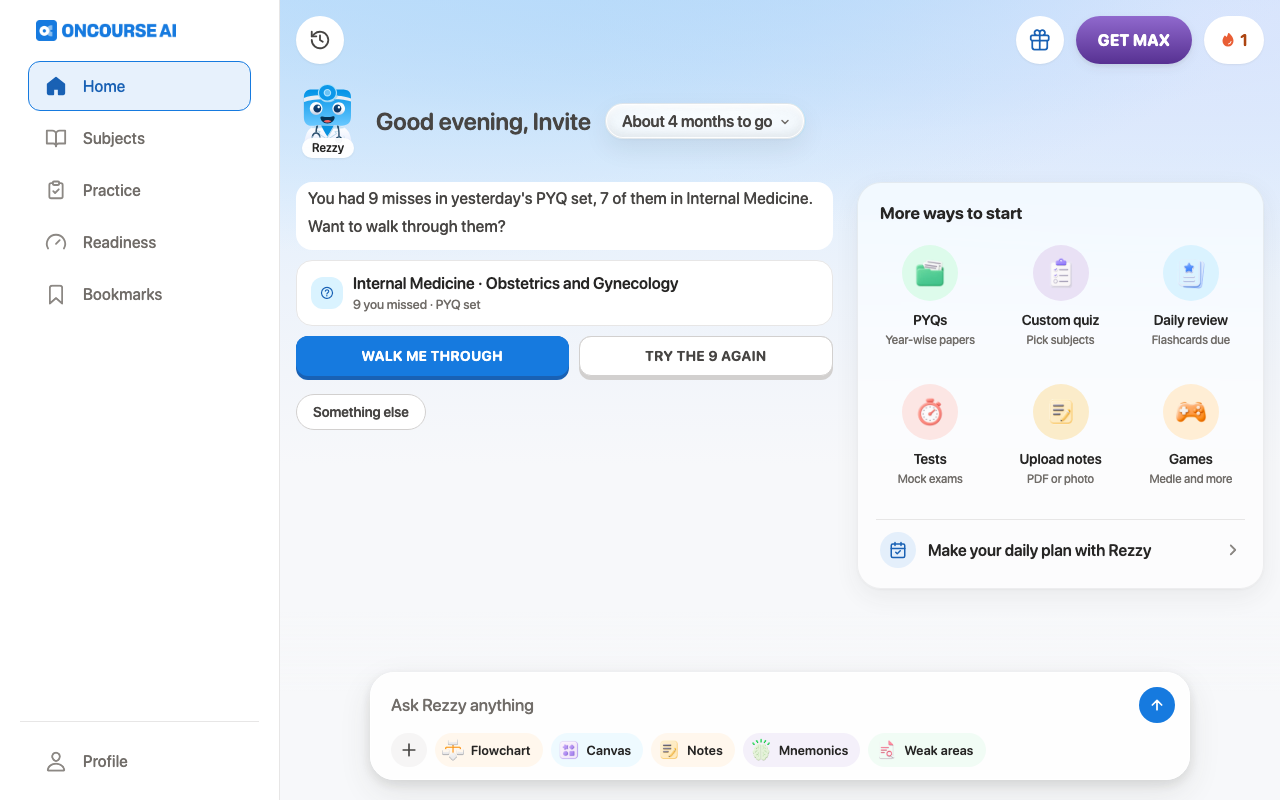Check the flame streak counter
This screenshot has width=1280, height=800.
pos(1234,40)
